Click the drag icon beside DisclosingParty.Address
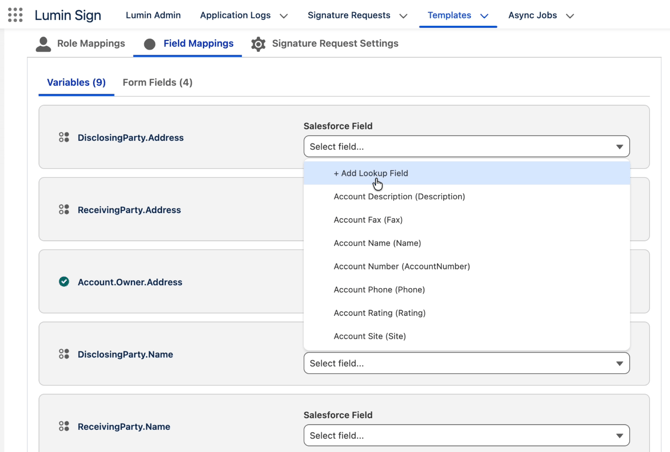 tap(64, 138)
